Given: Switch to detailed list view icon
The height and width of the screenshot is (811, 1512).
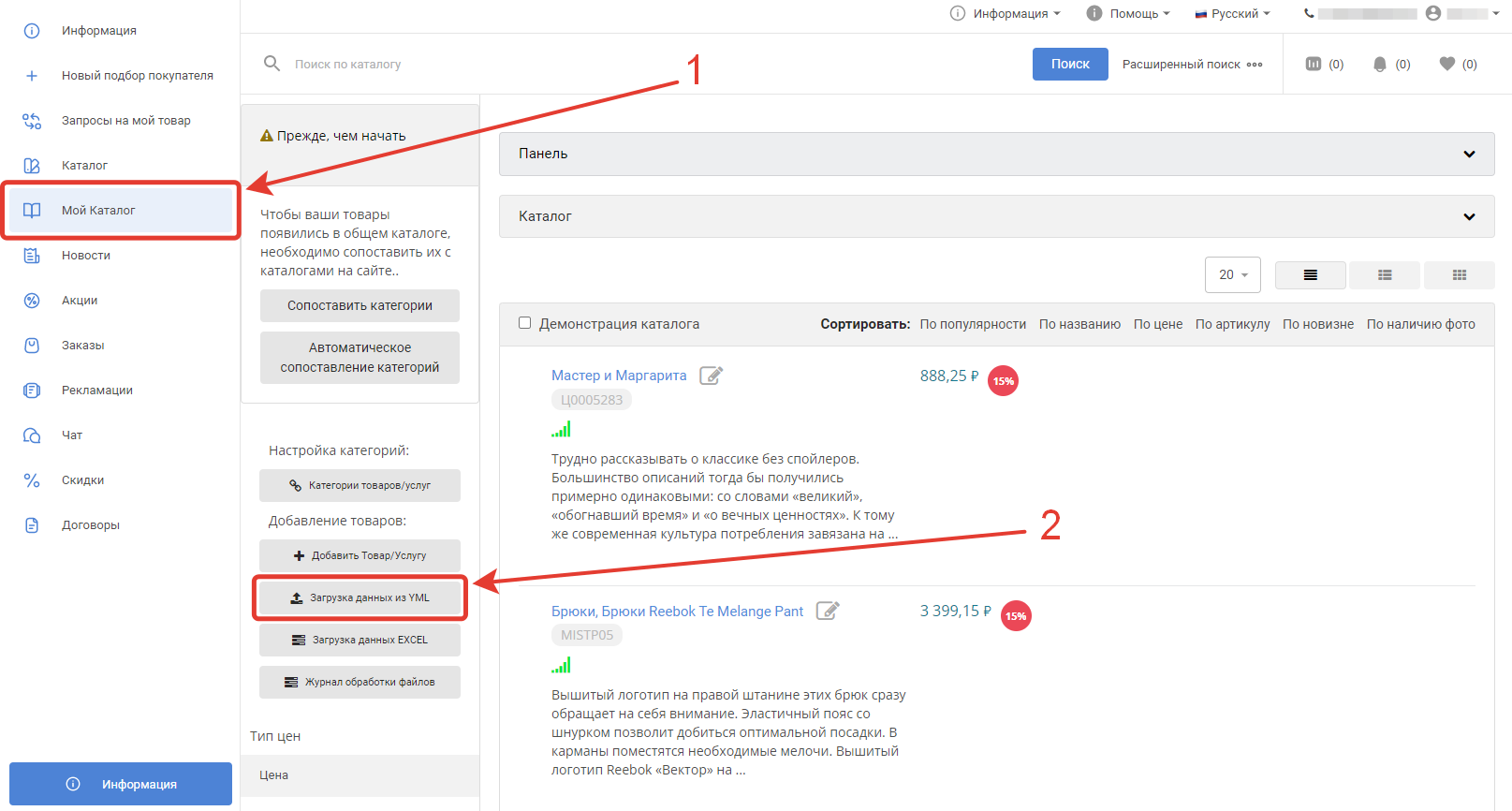Looking at the screenshot, I should point(1310,275).
